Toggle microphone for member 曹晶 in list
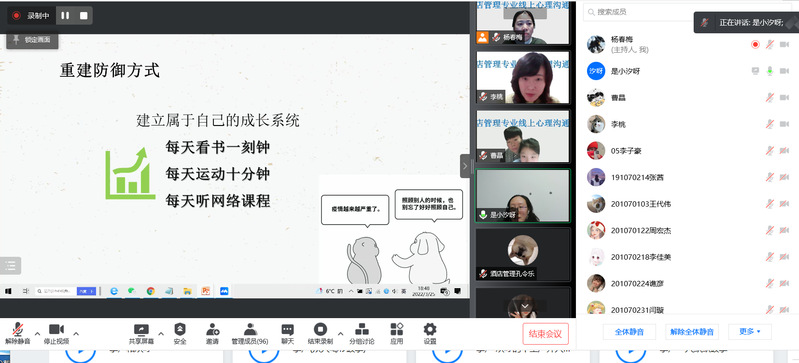 [x=769, y=97]
